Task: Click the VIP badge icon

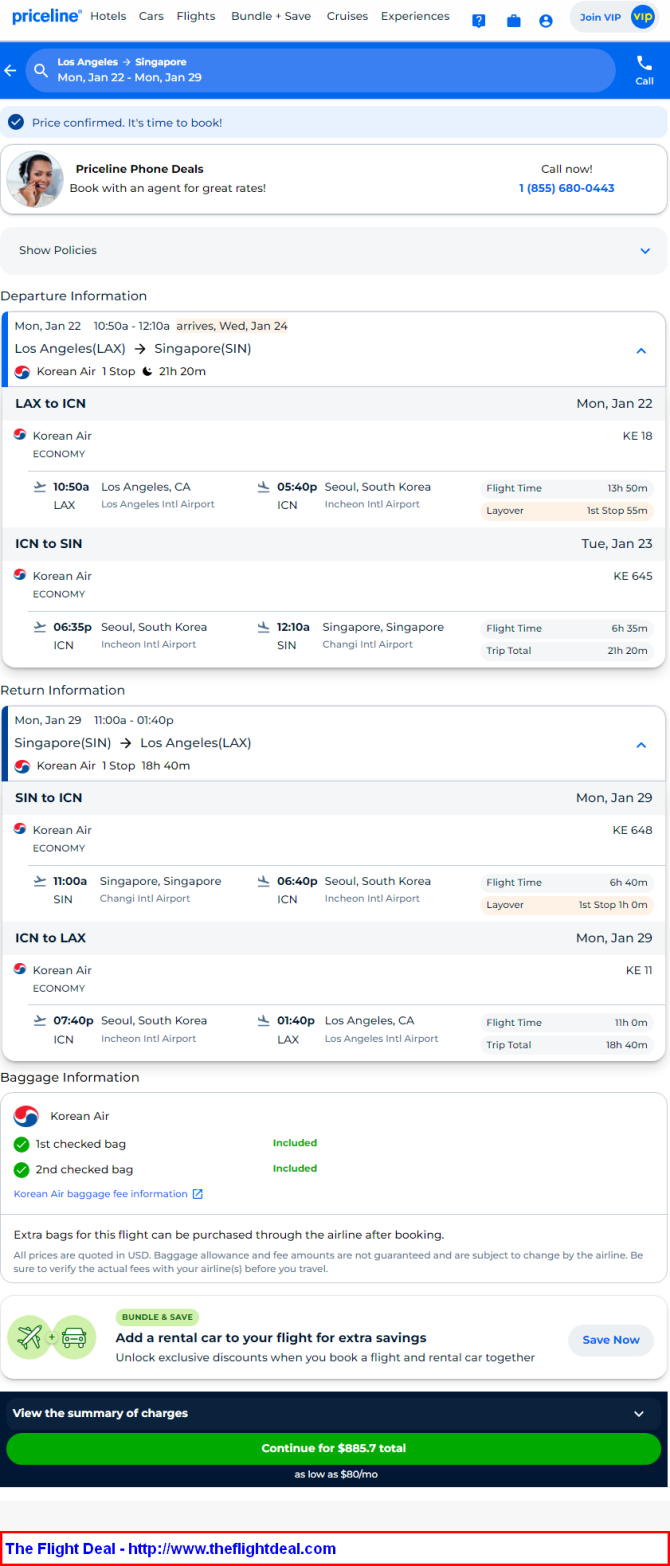Action: (x=642, y=17)
